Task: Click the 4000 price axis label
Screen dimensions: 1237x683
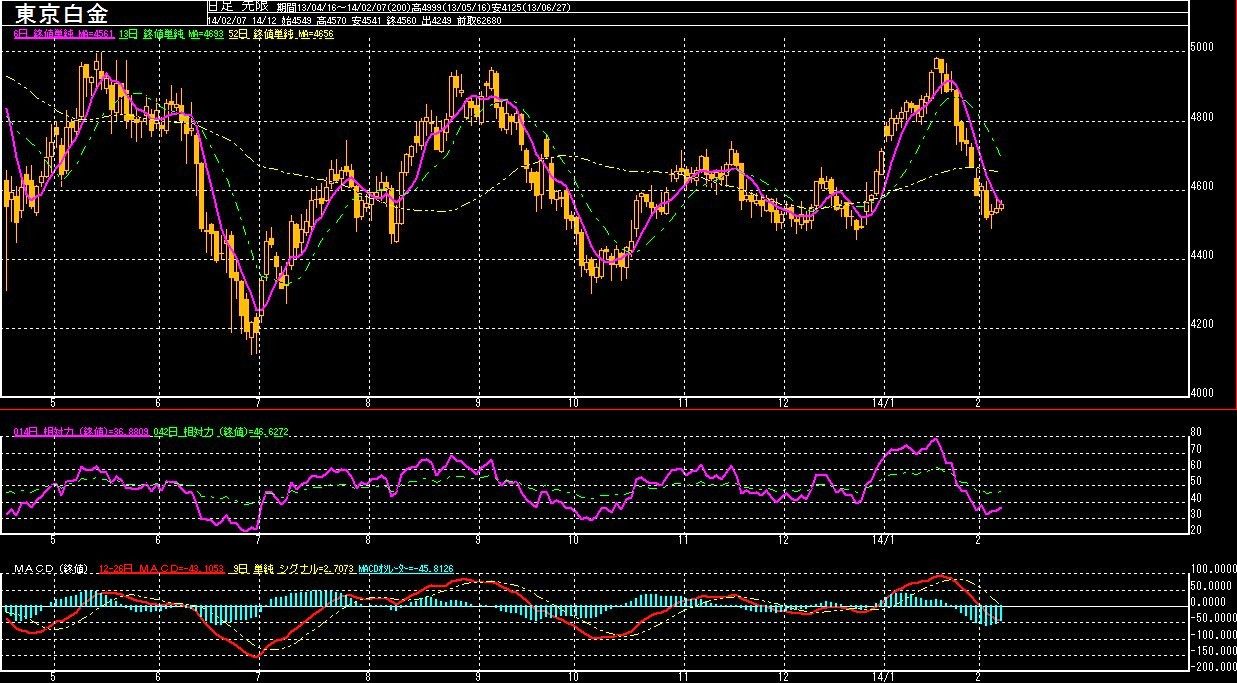Action: pyautogui.click(x=1201, y=393)
